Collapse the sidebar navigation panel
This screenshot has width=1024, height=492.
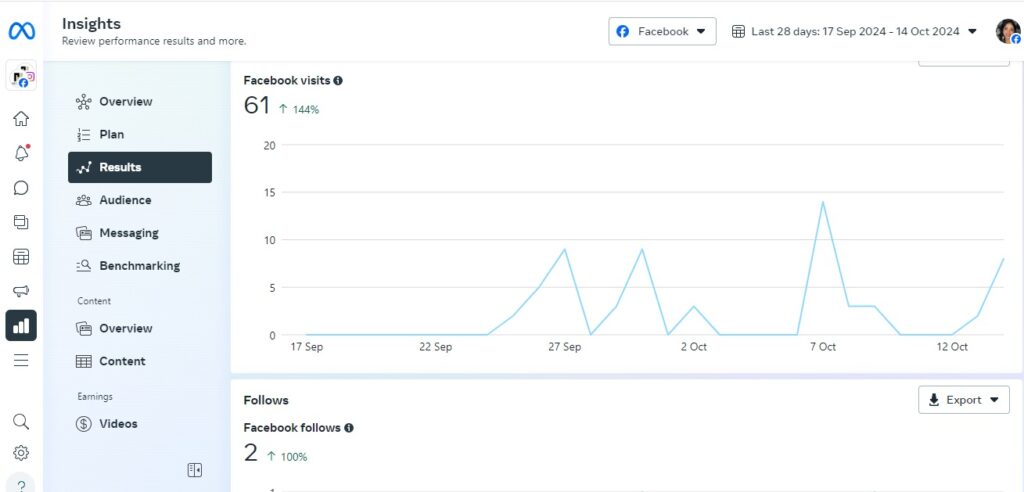195,470
